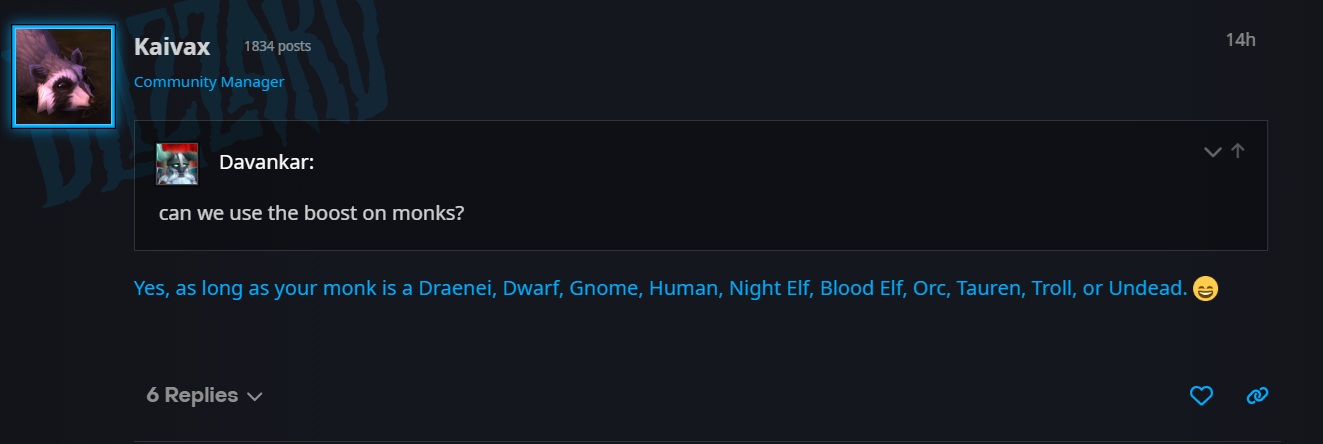Image resolution: width=1323 pixels, height=444 pixels.
Task: Show the 6 Replies thread
Action: pos(204,395)
